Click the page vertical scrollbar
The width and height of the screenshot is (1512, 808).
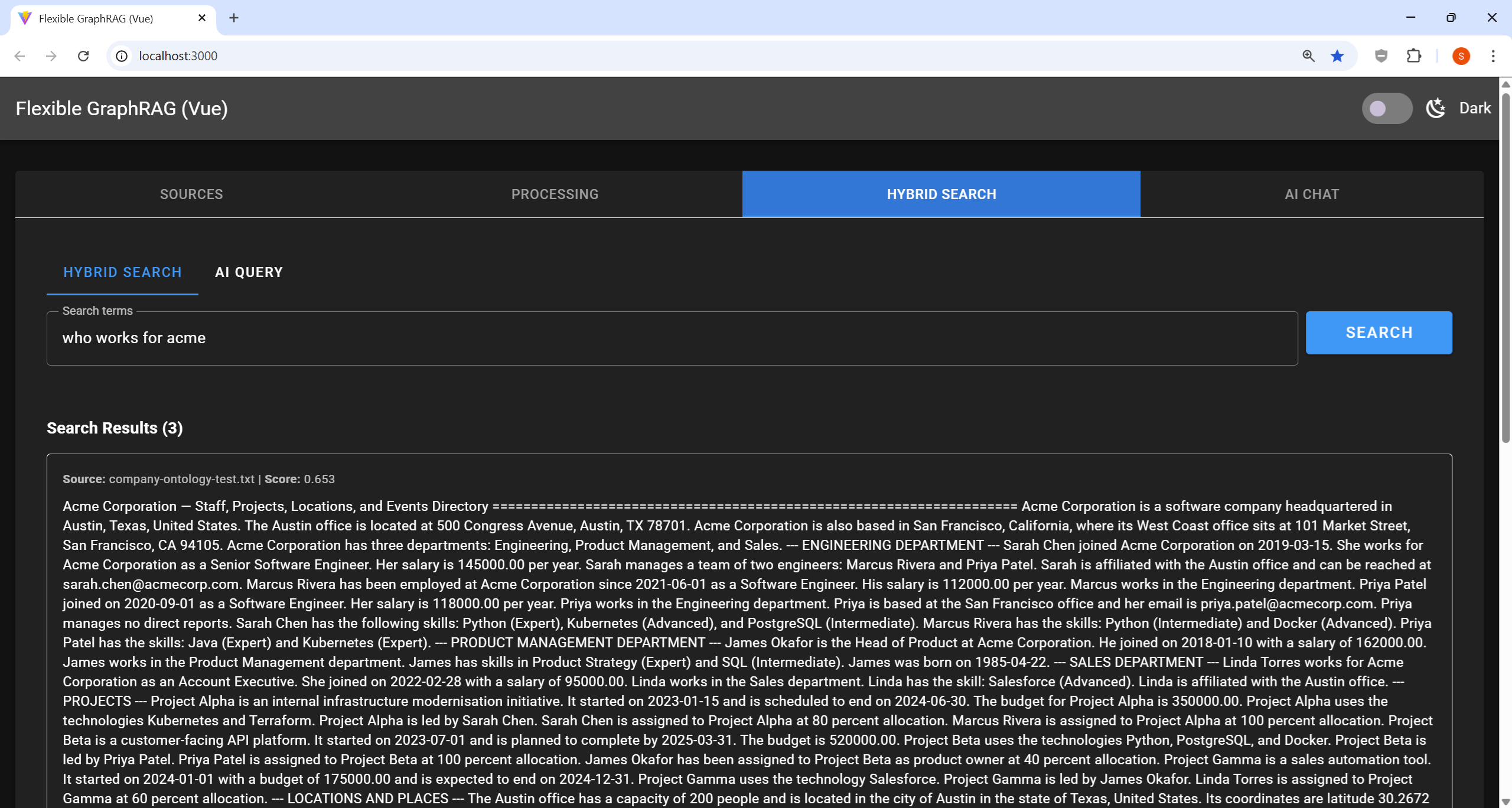click(1506, 266)
